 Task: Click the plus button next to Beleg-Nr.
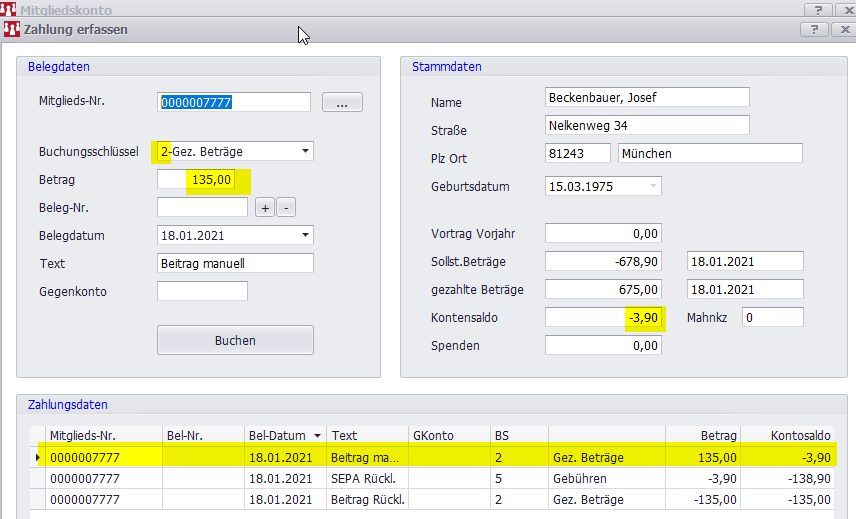265,208
